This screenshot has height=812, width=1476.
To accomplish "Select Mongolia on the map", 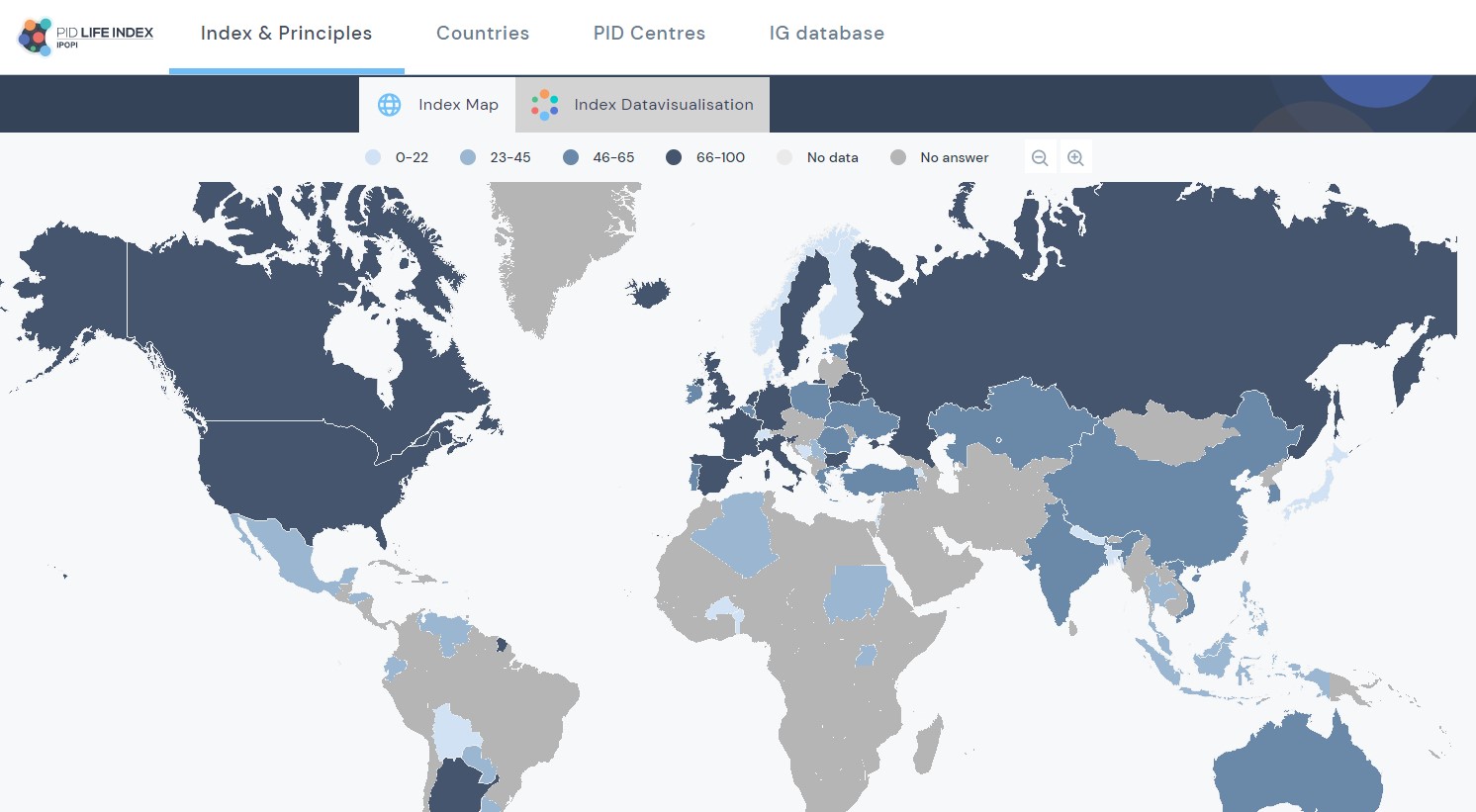I will 1172,433.
